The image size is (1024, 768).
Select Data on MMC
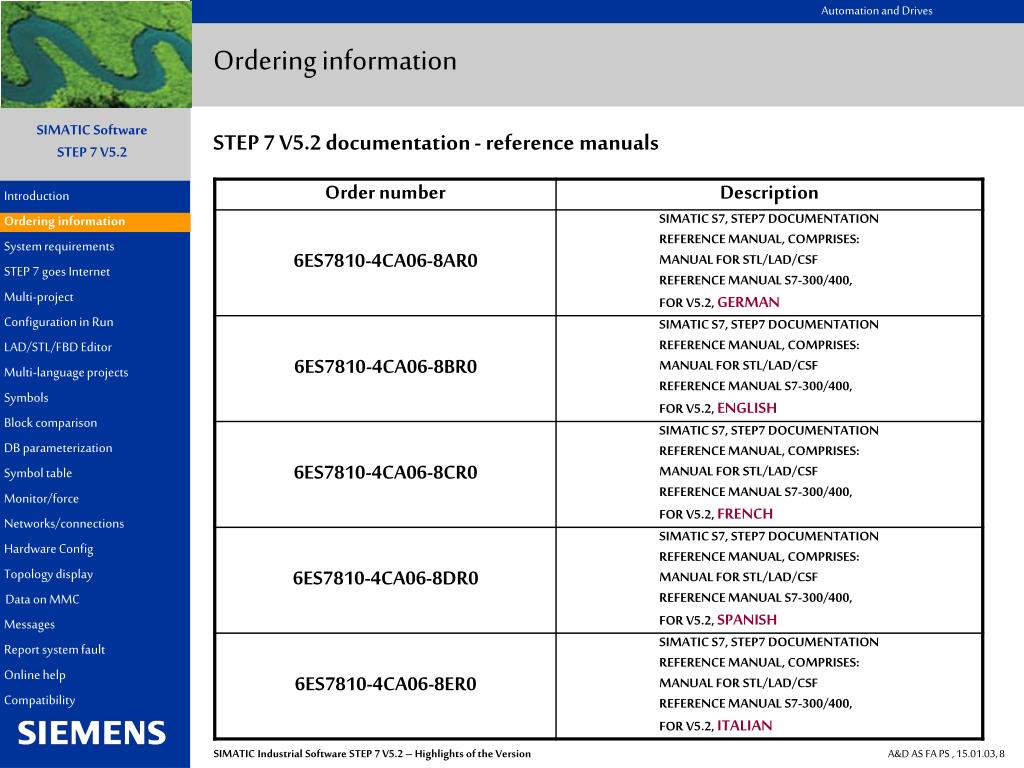tap(42, 600)
